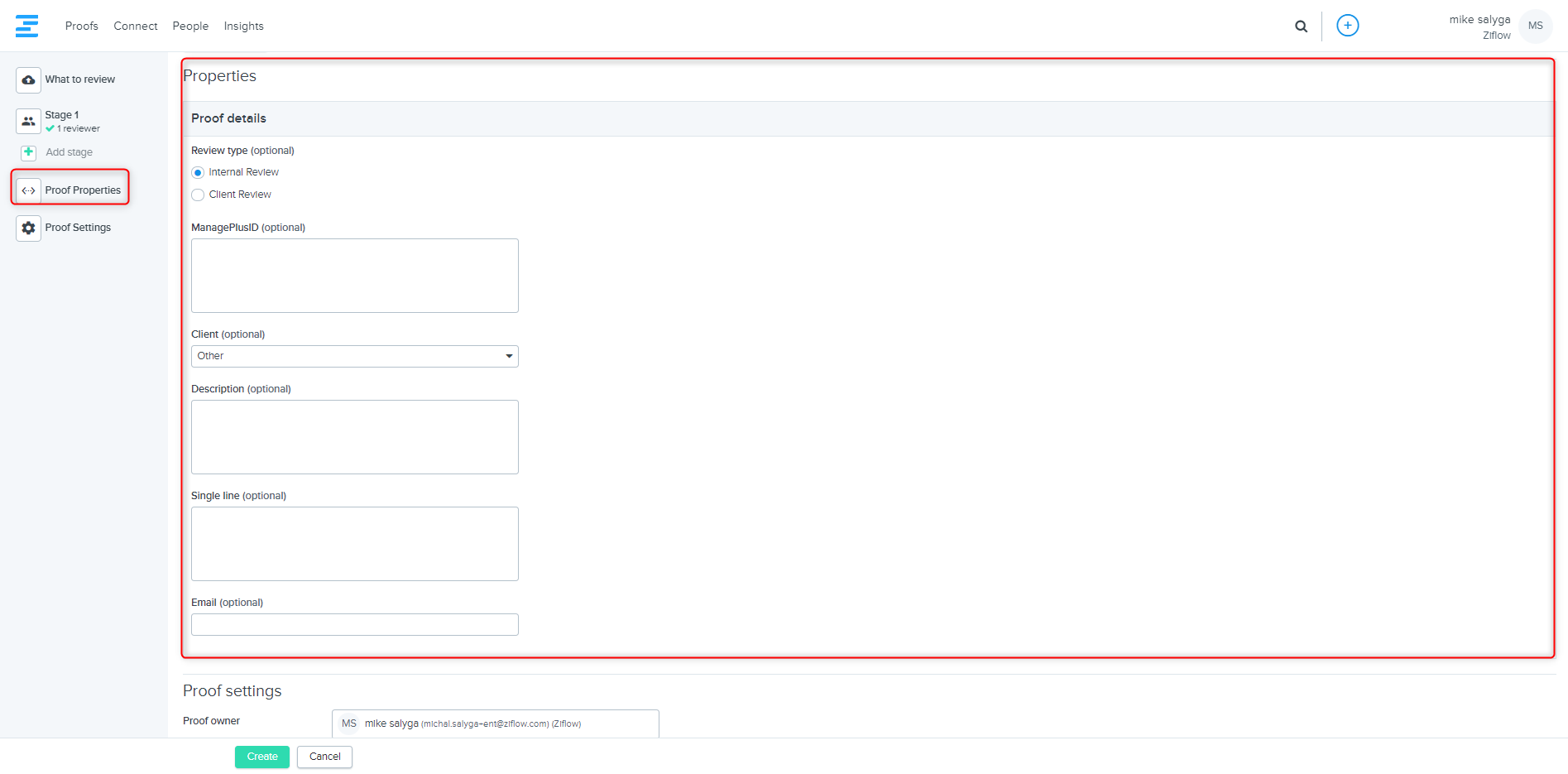The image size is (1568, 774).
Task: Focus the ManagePlusID text area
Action: (354, 276)
